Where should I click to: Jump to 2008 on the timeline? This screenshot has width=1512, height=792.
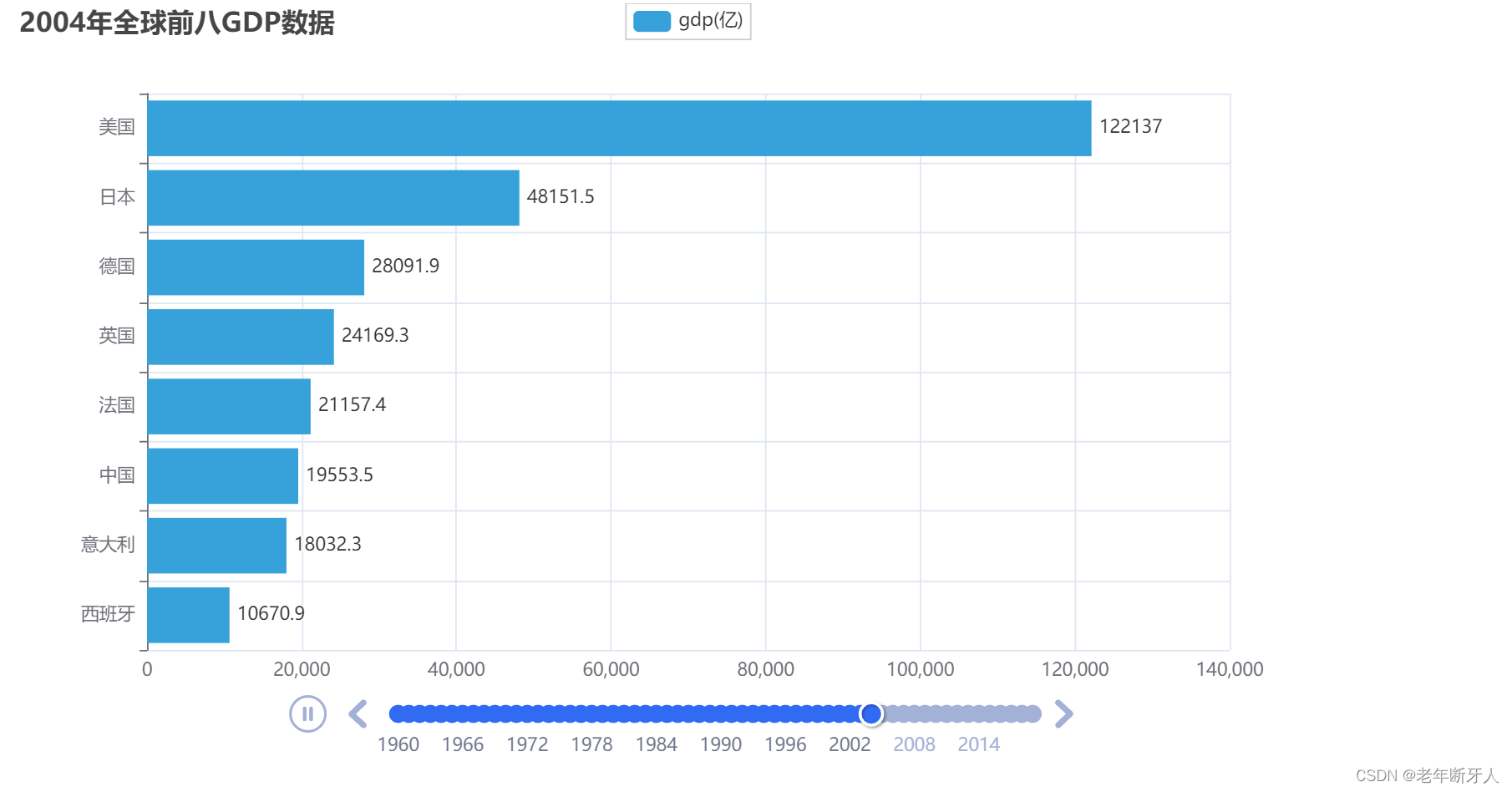click(x=914, y=744)
